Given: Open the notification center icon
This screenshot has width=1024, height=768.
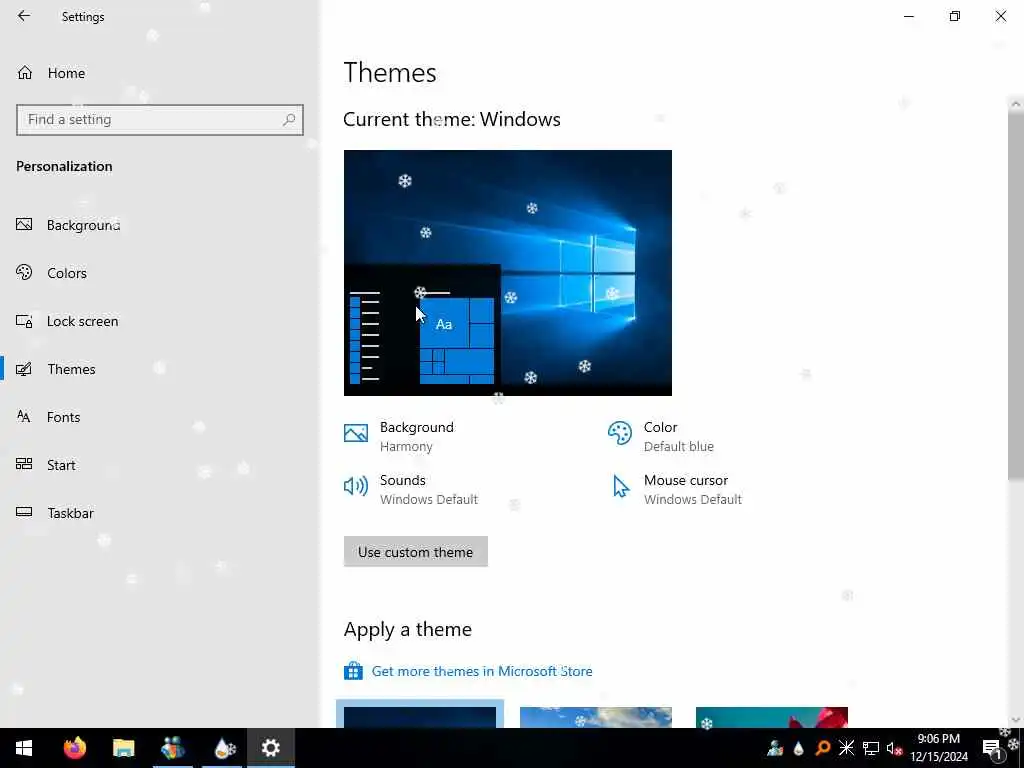Looking at the screenshot, I should [992, 748].
